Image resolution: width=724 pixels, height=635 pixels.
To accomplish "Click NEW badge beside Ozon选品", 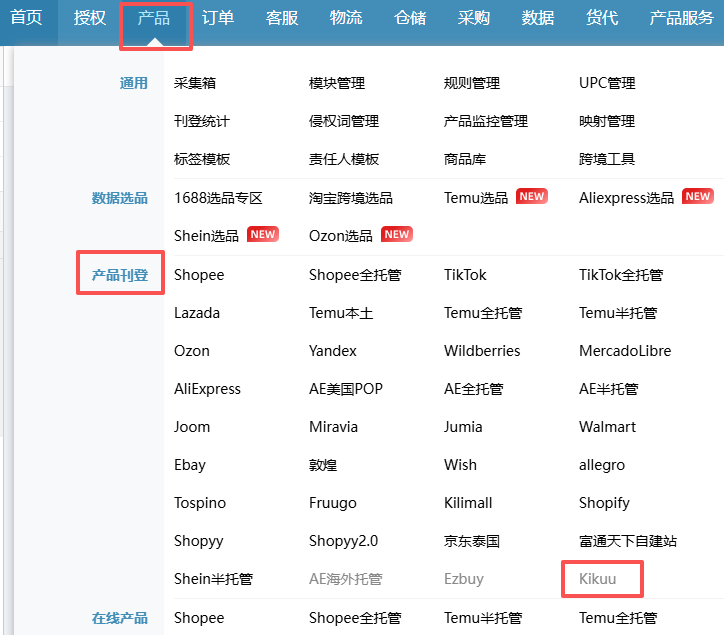I will [x=397, y=235].
